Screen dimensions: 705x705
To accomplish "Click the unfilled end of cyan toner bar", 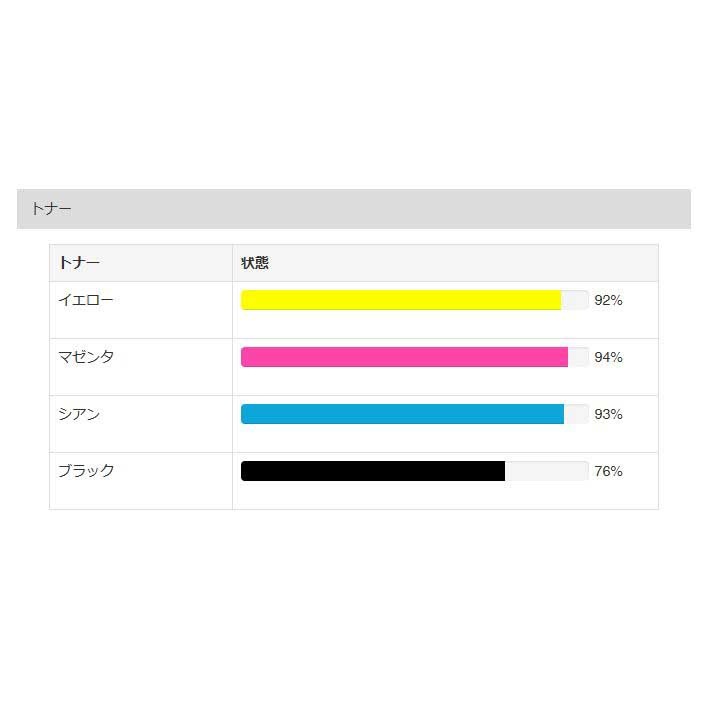I will (576, 414).
